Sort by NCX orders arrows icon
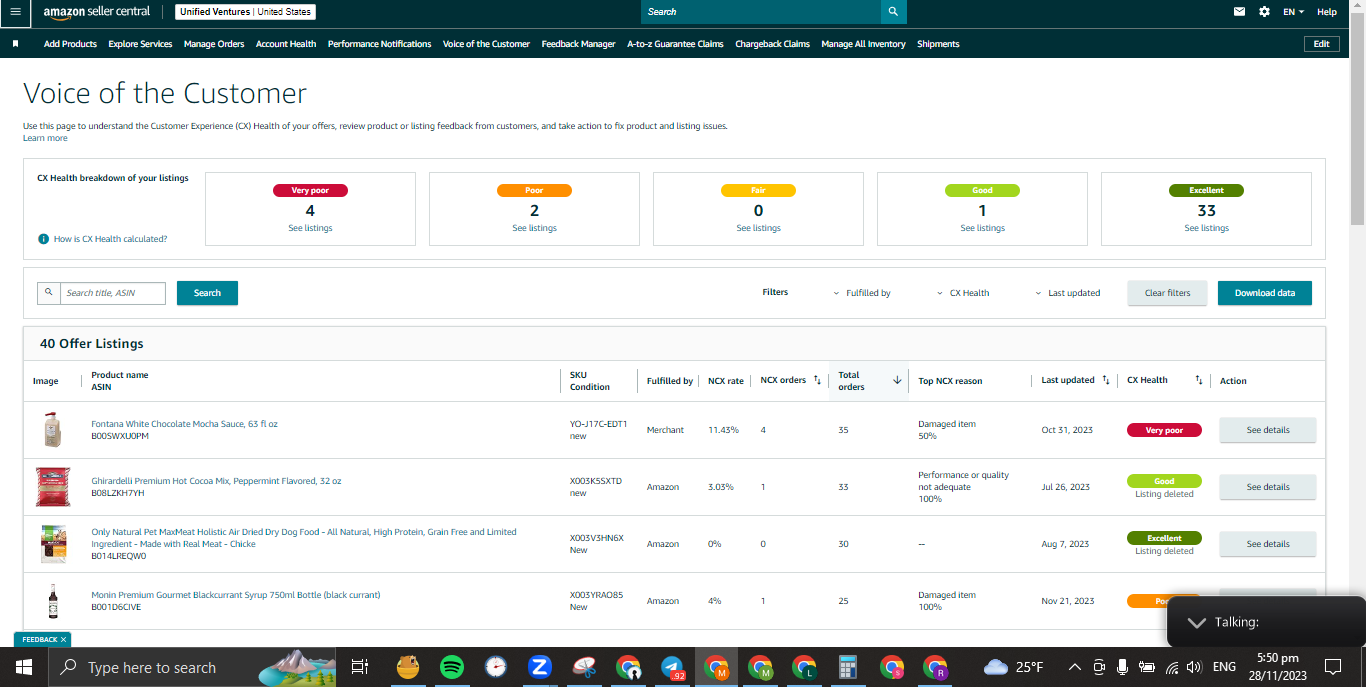The width and height of the screenshot is (1366, 687). pyautogui.click(x=817, y=380)
